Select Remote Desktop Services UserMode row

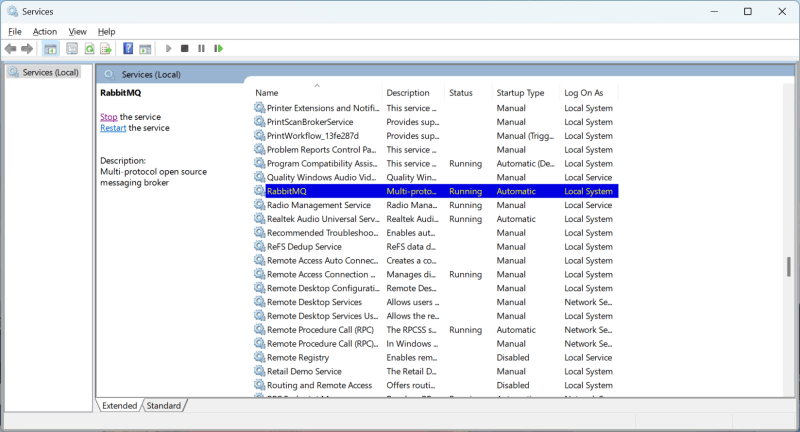point(436,316)
